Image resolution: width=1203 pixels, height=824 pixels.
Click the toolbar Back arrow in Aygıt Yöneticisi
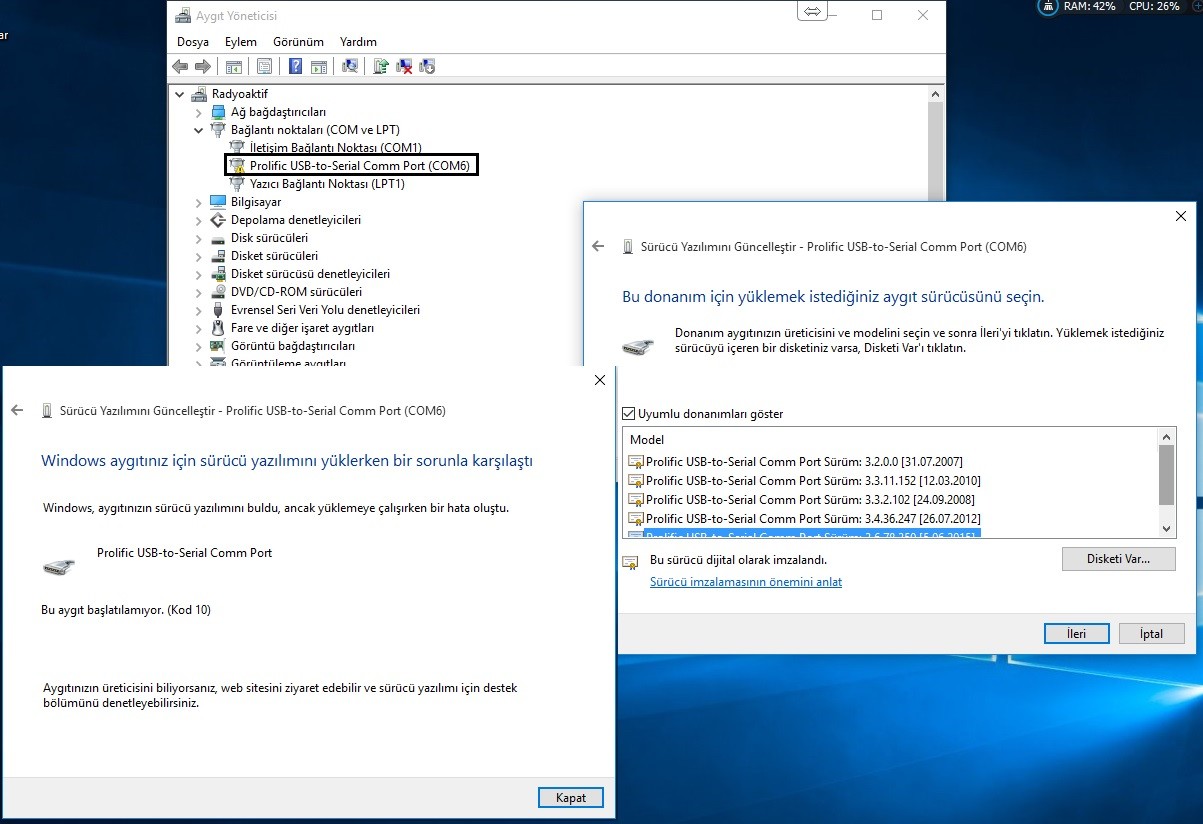pyautogui.click(x=180, y=67)
